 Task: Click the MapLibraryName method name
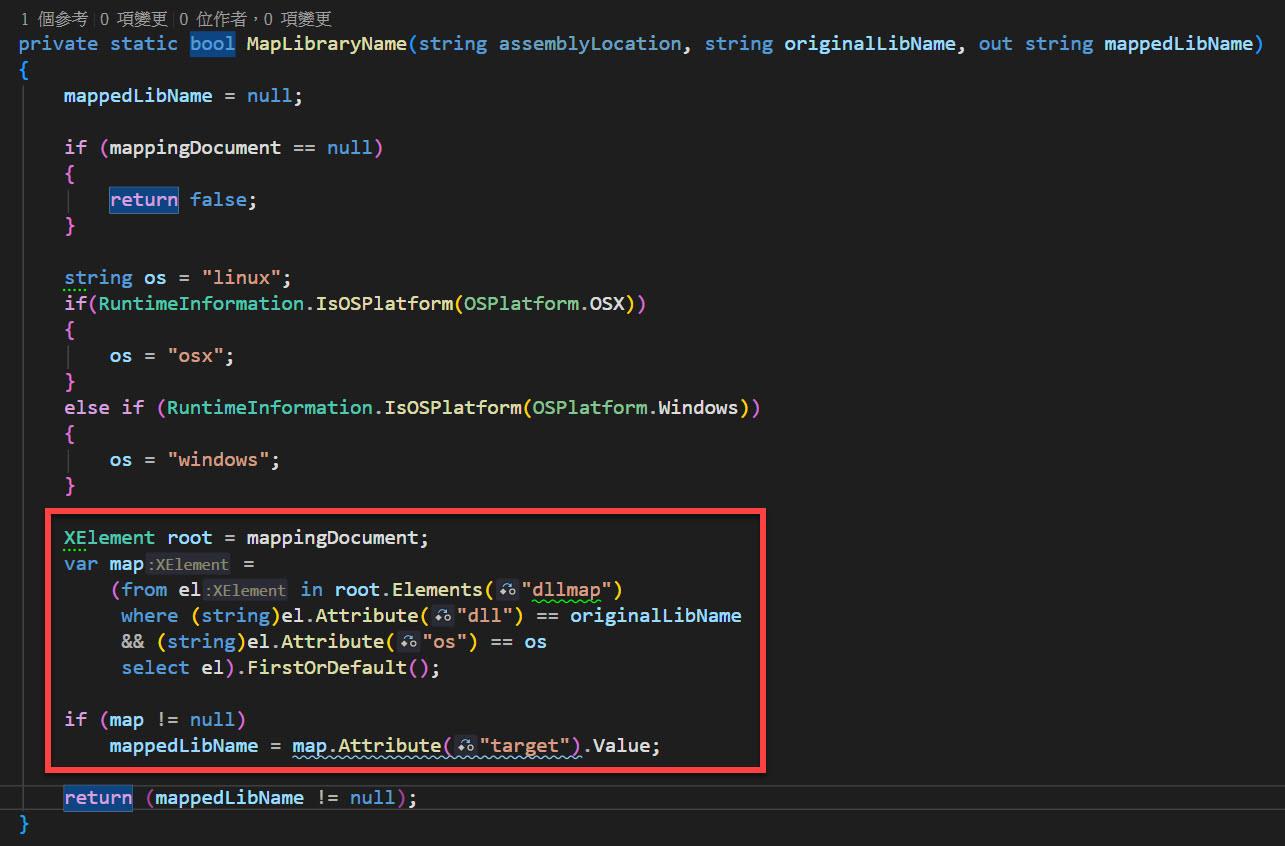[x=327, y=44]
